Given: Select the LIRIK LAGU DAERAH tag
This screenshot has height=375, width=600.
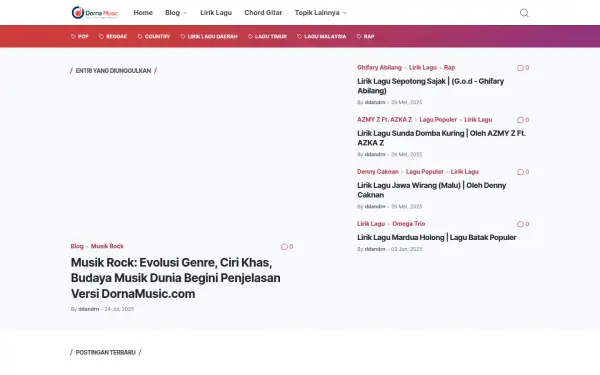Looking at the screenshot, I should point(209,36).
